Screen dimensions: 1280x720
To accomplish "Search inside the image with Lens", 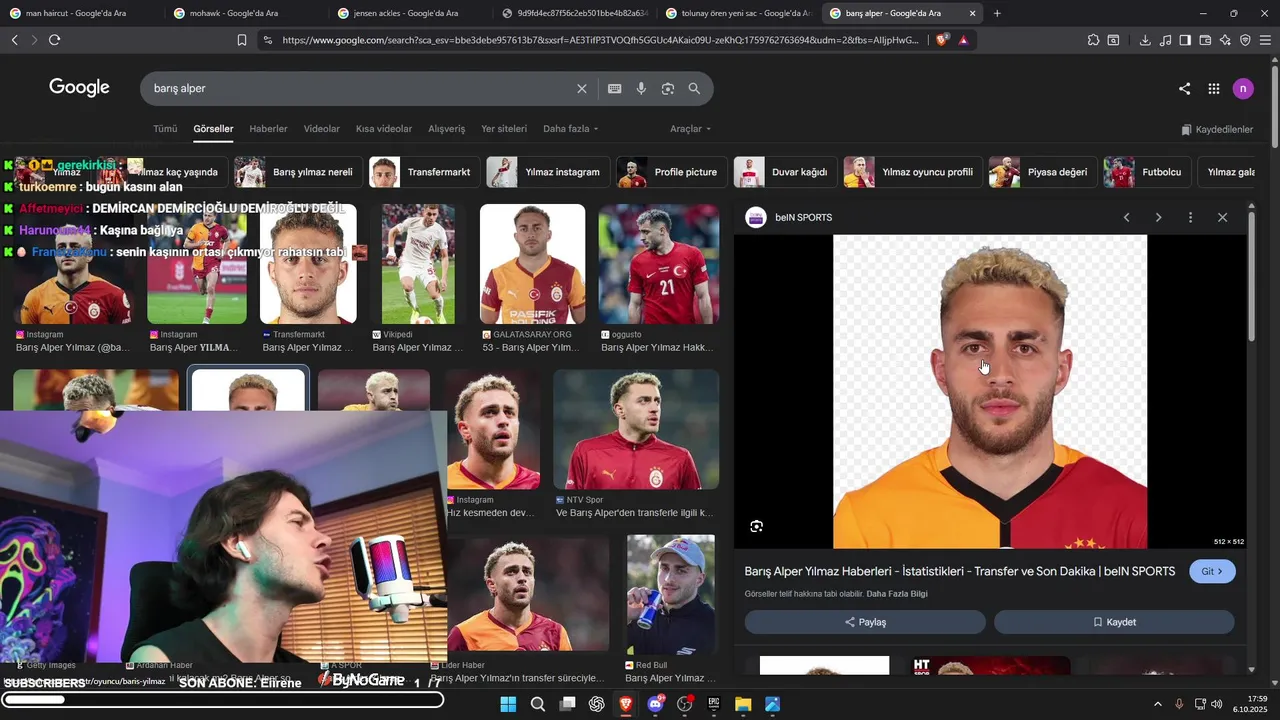I will 757,526.
